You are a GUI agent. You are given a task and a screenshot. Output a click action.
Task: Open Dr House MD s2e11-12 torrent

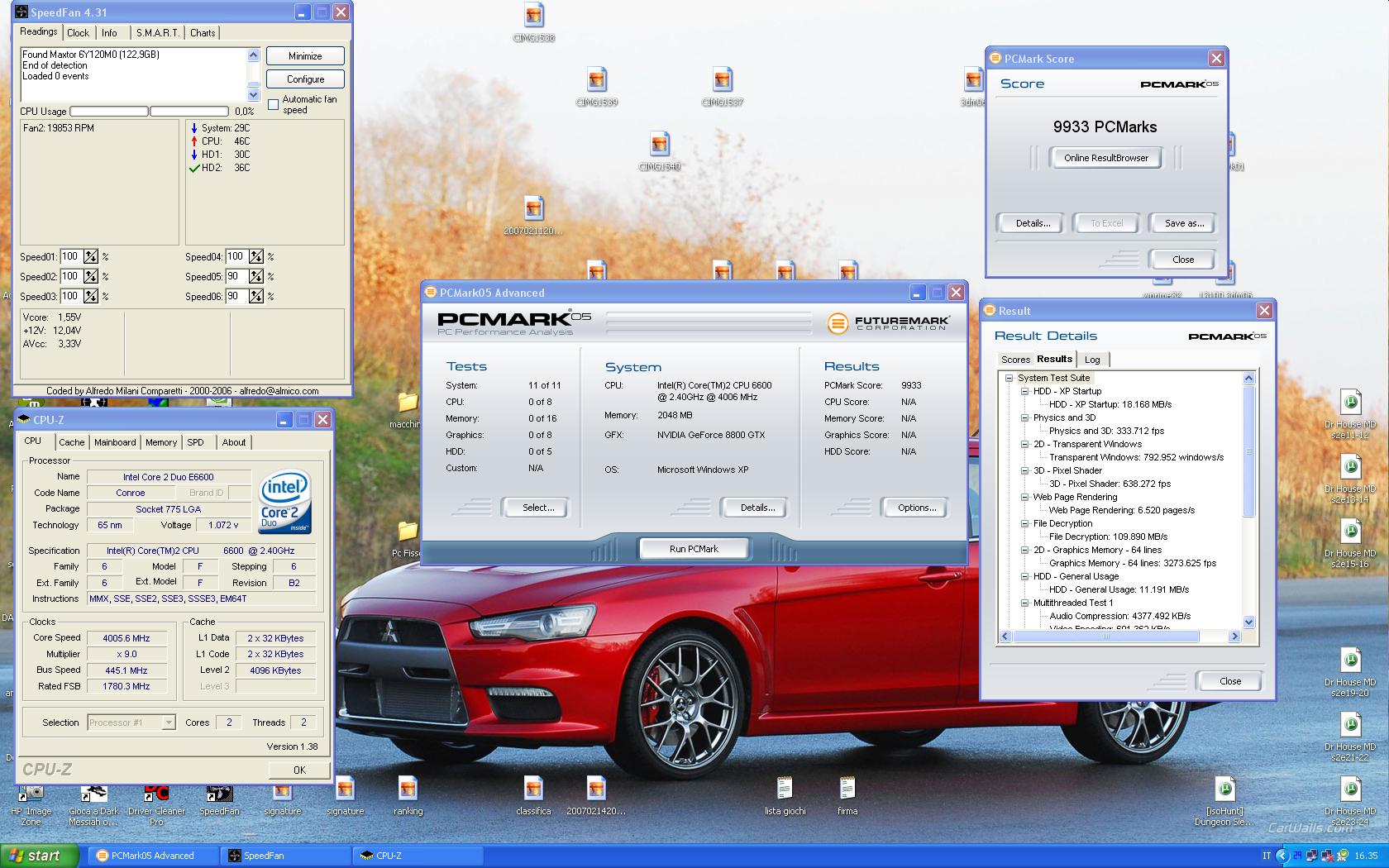1350,414
